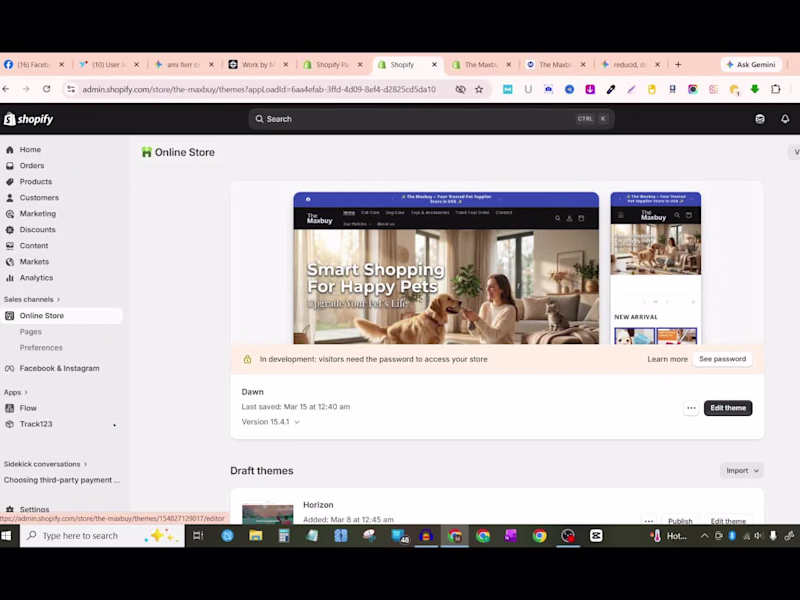800x600 pixels.
Task: Open Marketing in the sidebar
Action: pos(38,214)
